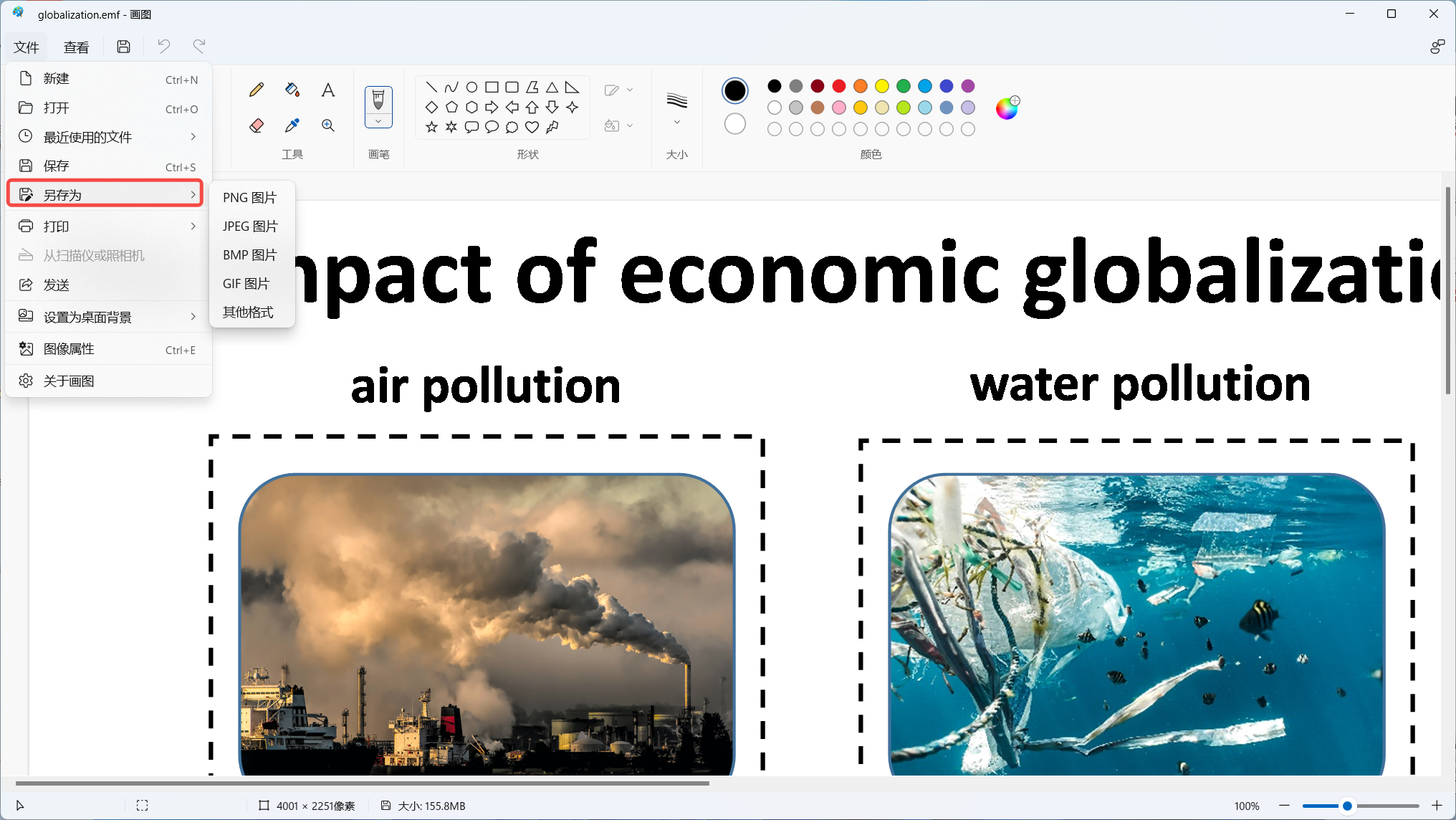Save as JPEG picture
The width and height of the screenshot is (1456, 820).
252,226
